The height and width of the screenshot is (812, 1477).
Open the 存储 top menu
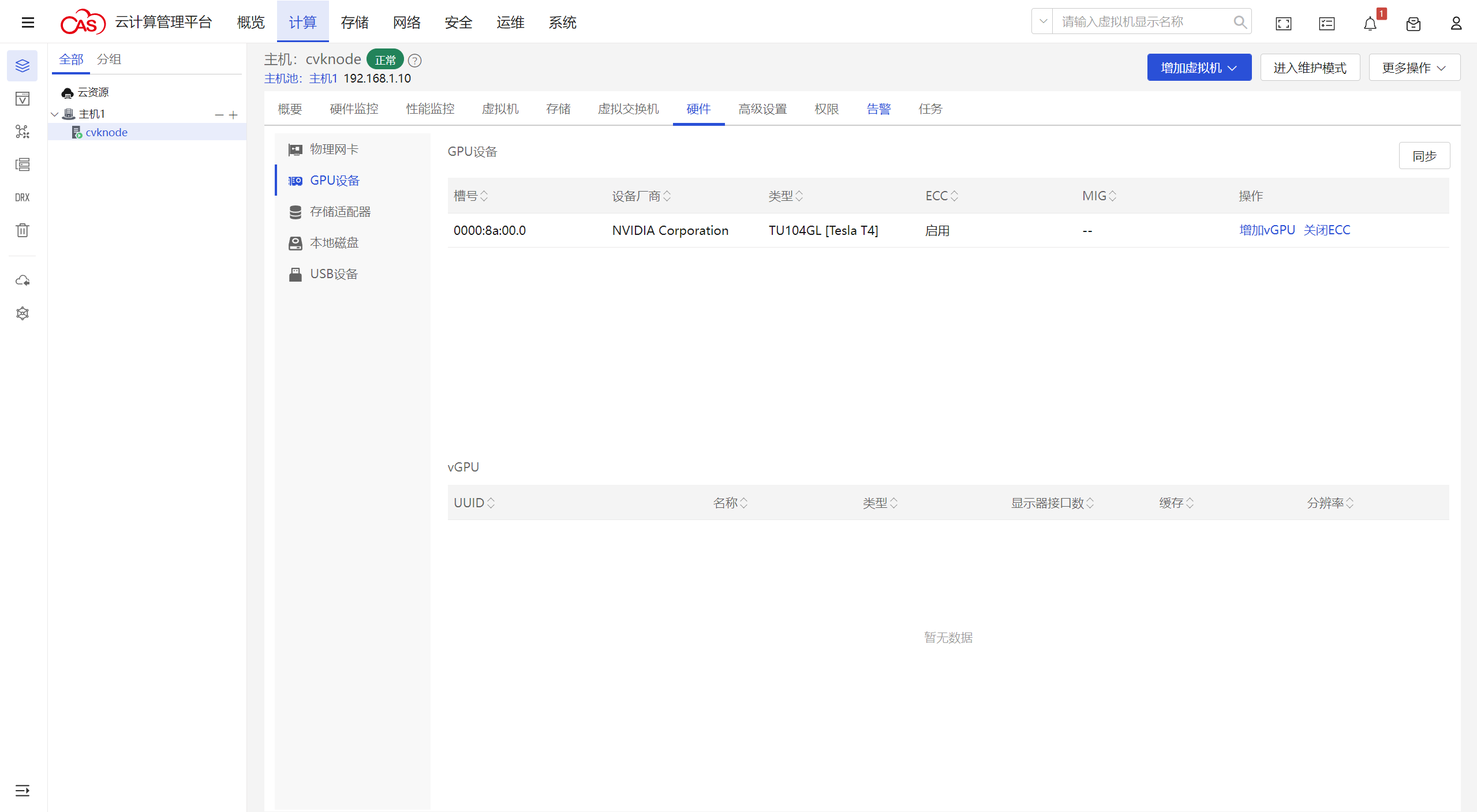coord(354,23)
